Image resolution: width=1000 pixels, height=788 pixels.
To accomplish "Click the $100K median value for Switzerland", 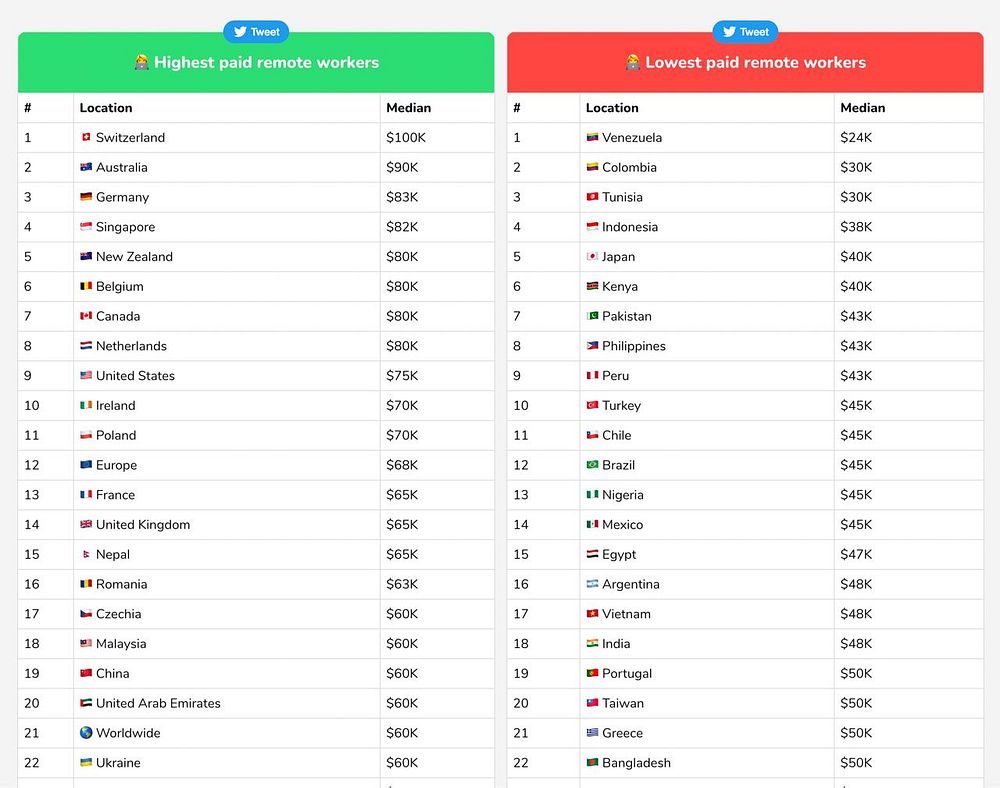I will 406,137.
